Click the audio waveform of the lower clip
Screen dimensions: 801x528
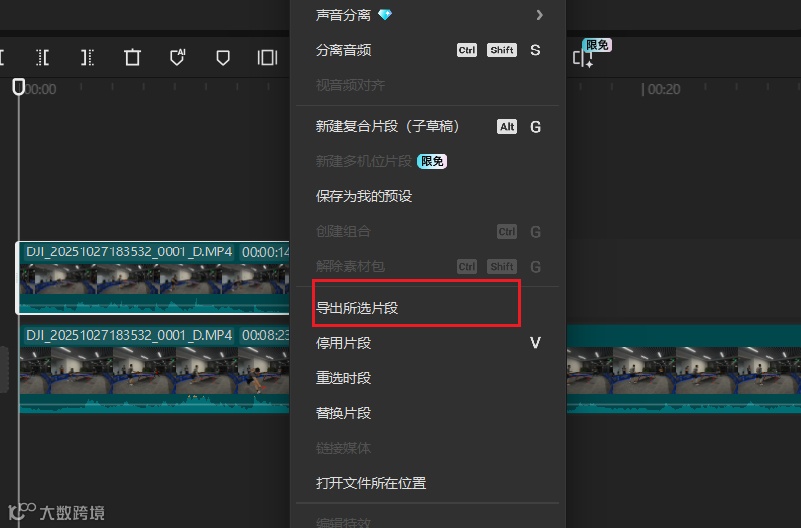pyautogui.click(x=154, y=403)
